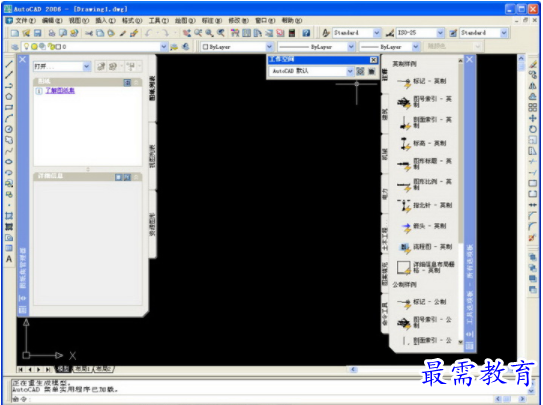Viewport: 543px width, 405px height.
Task: Click the New drawing icon
Action: tap(15, 33)
